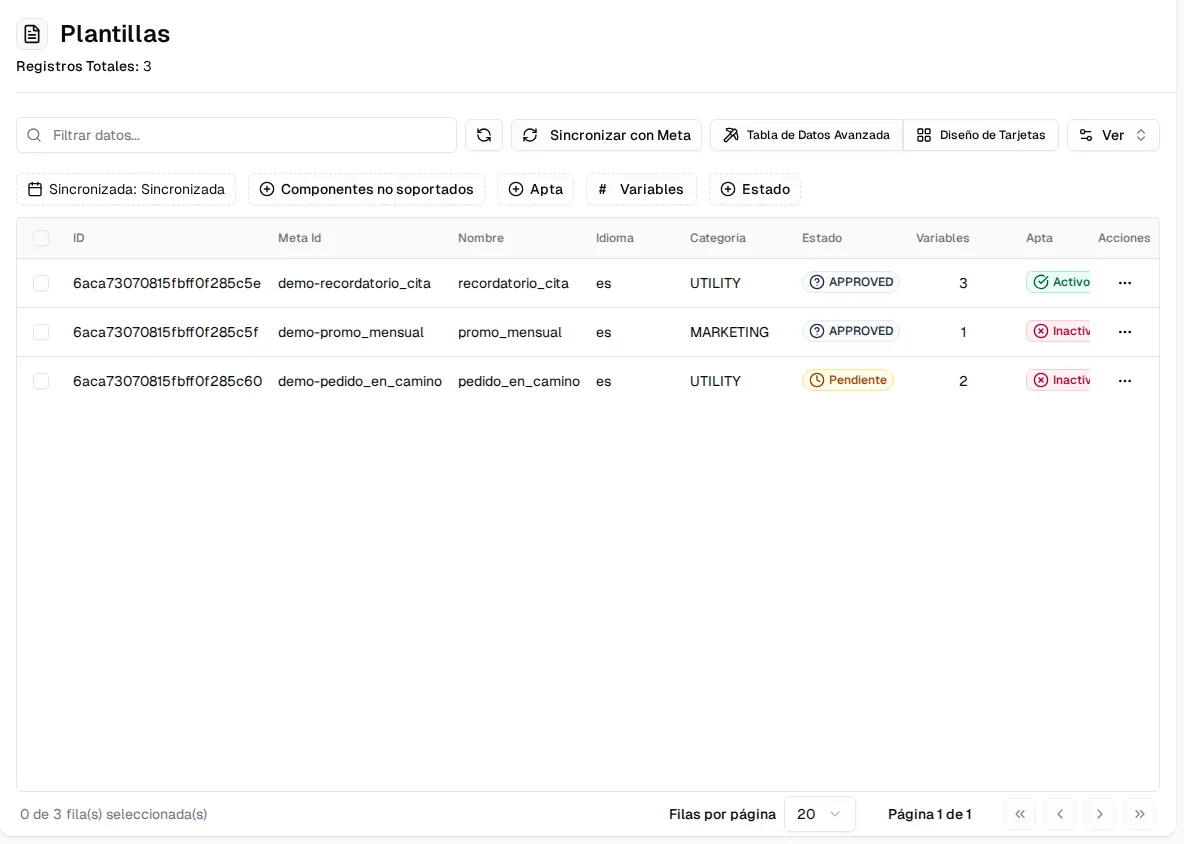Open the Estado filter chip
The image size is (1184, 844).
pyautogui.click(x=755, y=189)
